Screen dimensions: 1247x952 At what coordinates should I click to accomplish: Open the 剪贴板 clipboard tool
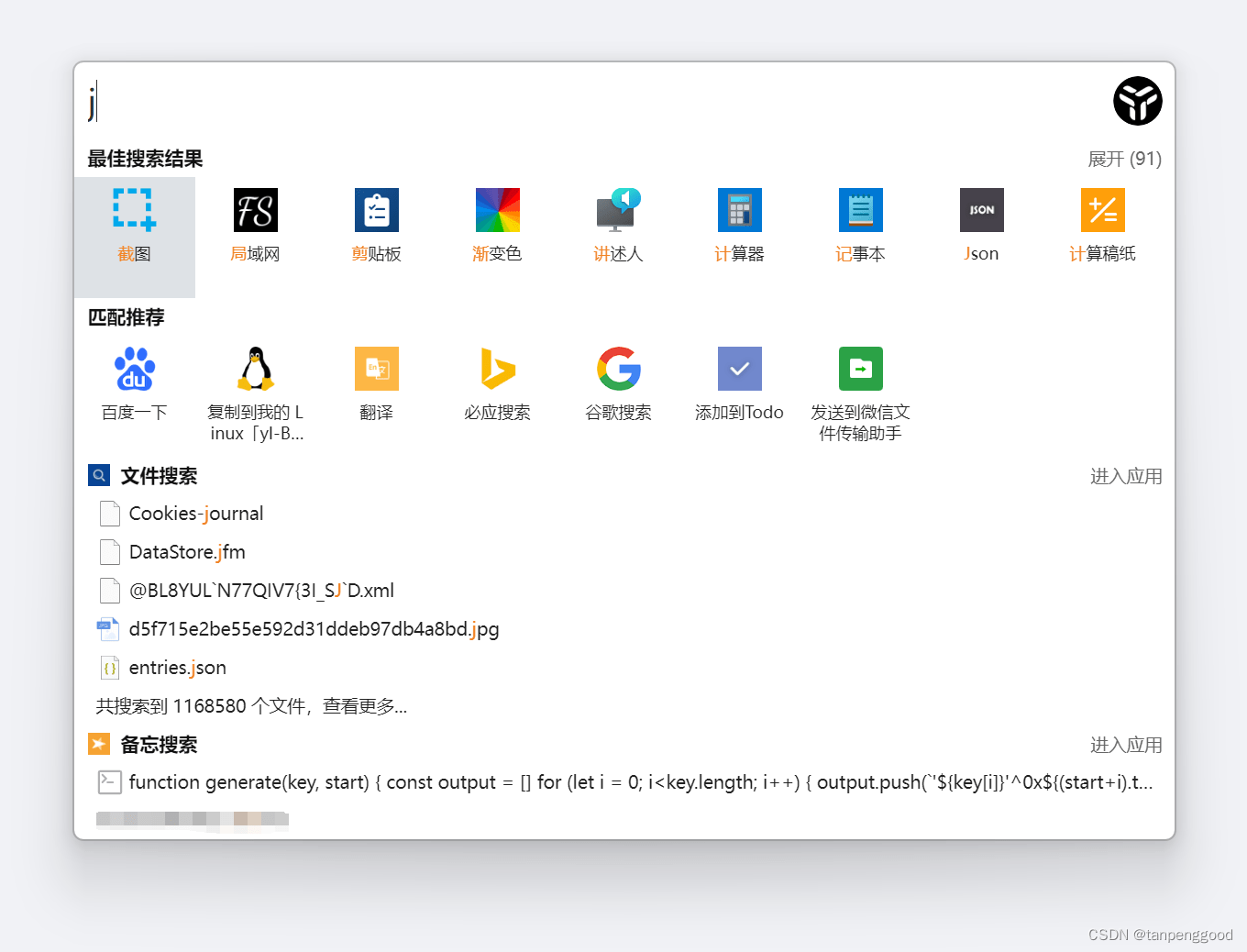click(x=376, y=225)
